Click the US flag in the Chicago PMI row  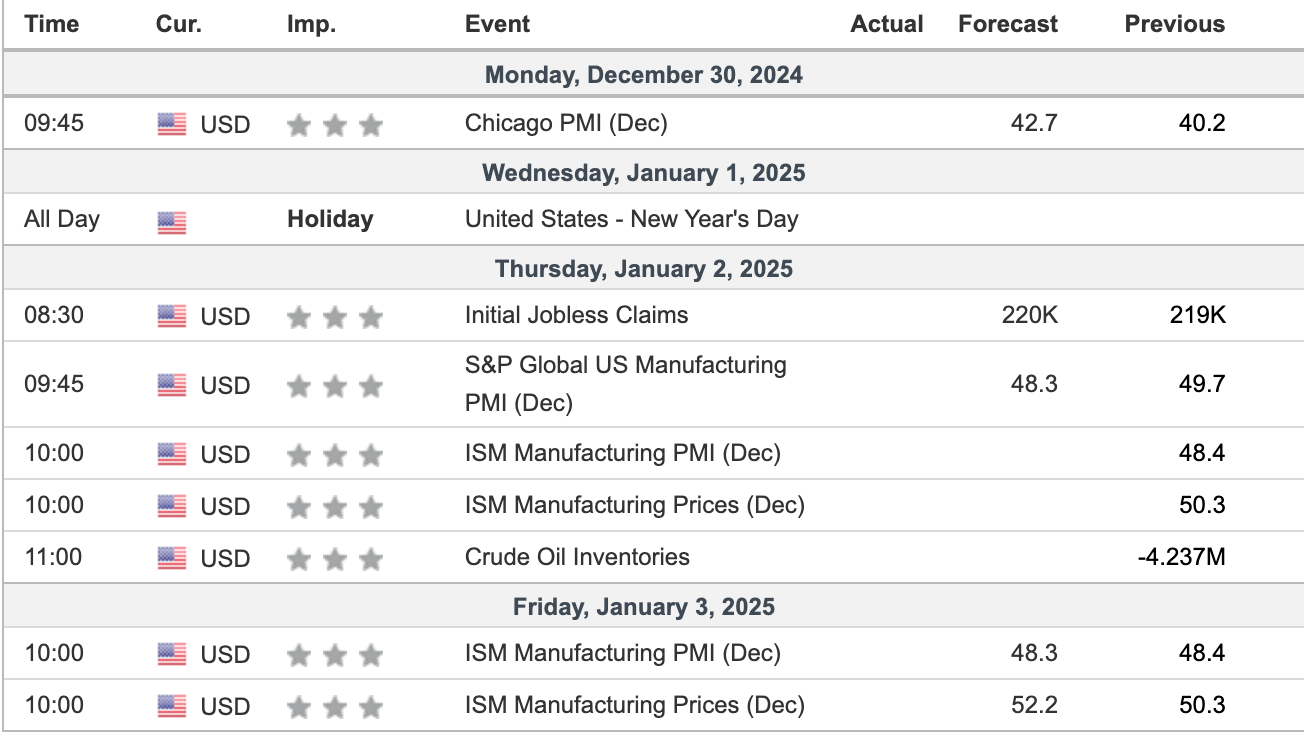[172, 124]
